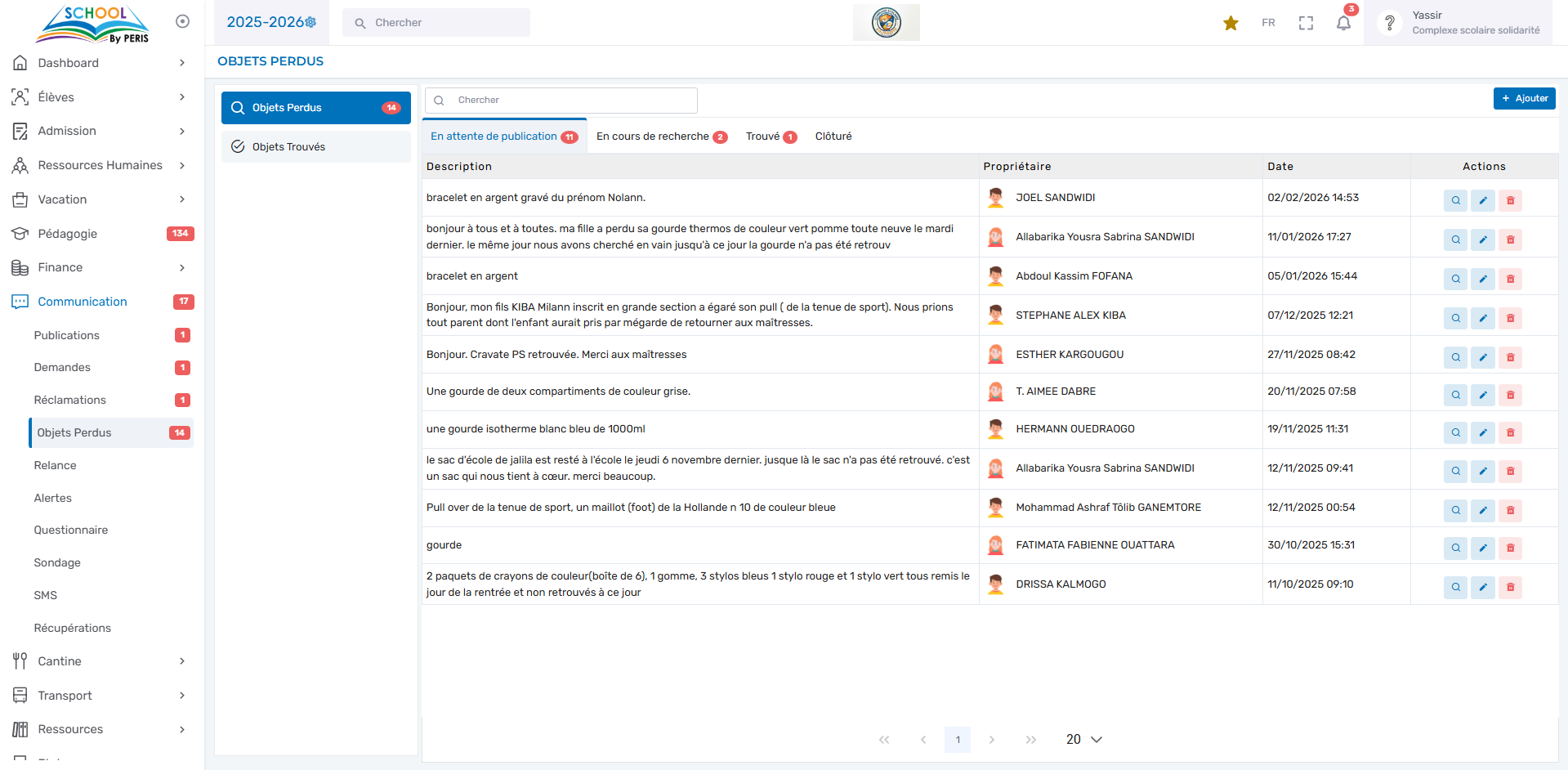Delete the JOEL SANDWIDI lost item entry
Image resolution: width=1568 pixels, height=770 pixels.
[1510, 200]
